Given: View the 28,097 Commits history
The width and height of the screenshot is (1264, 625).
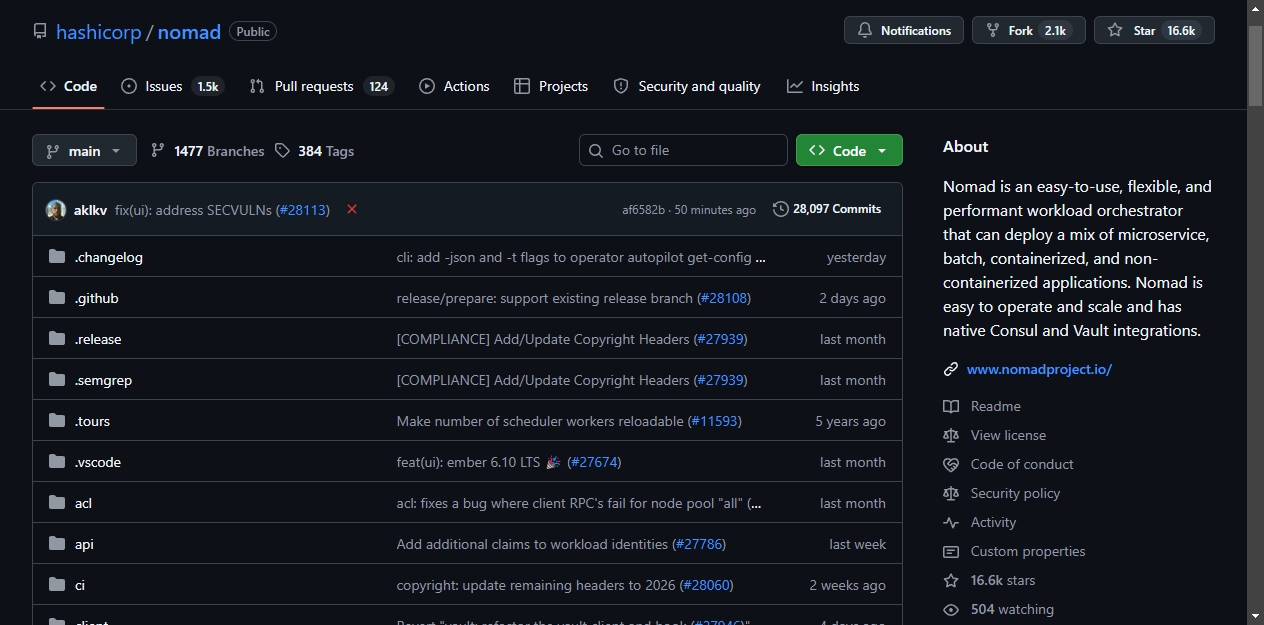Looking at the screenshot, I should click(x=827, y=209).
